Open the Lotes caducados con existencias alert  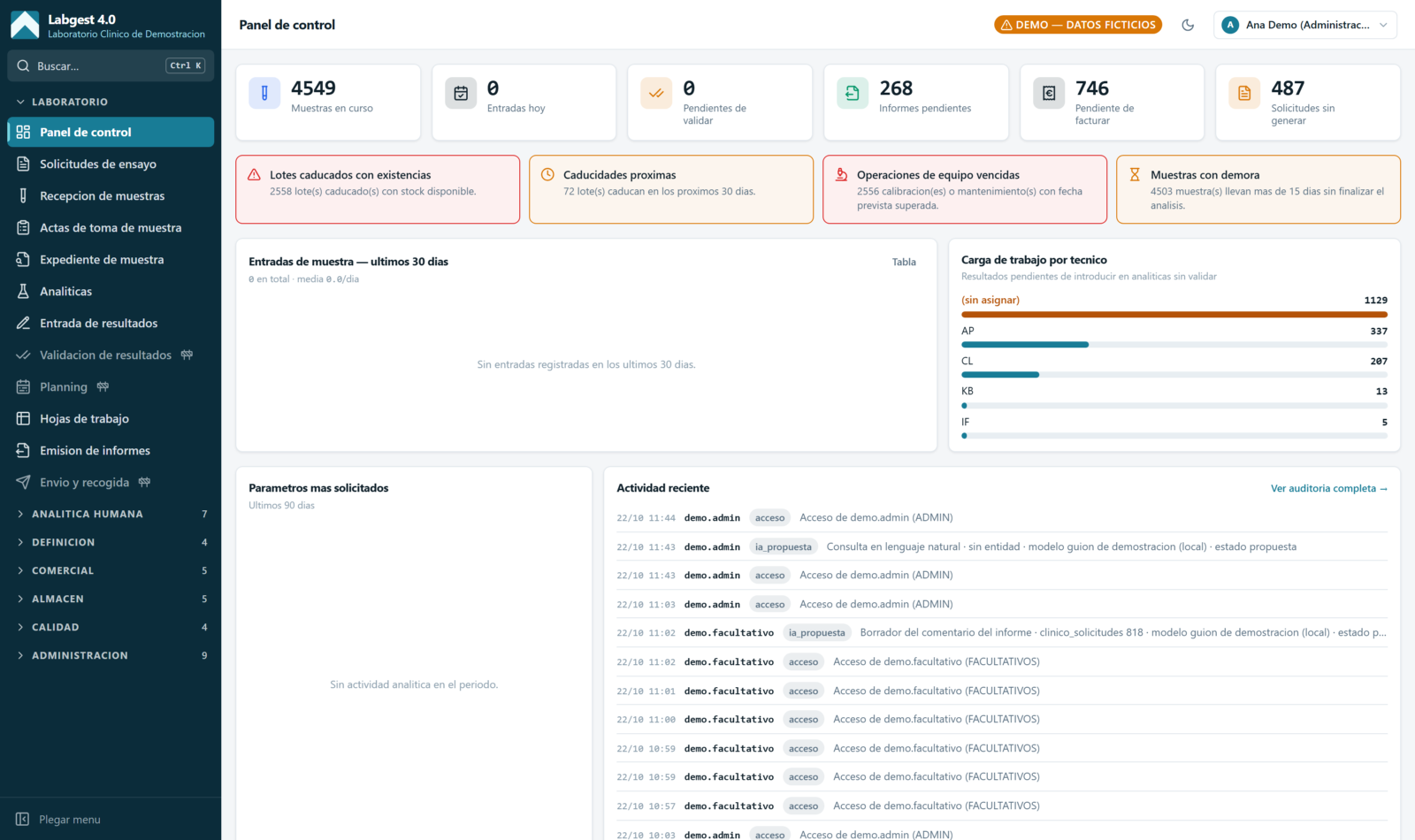378,189
